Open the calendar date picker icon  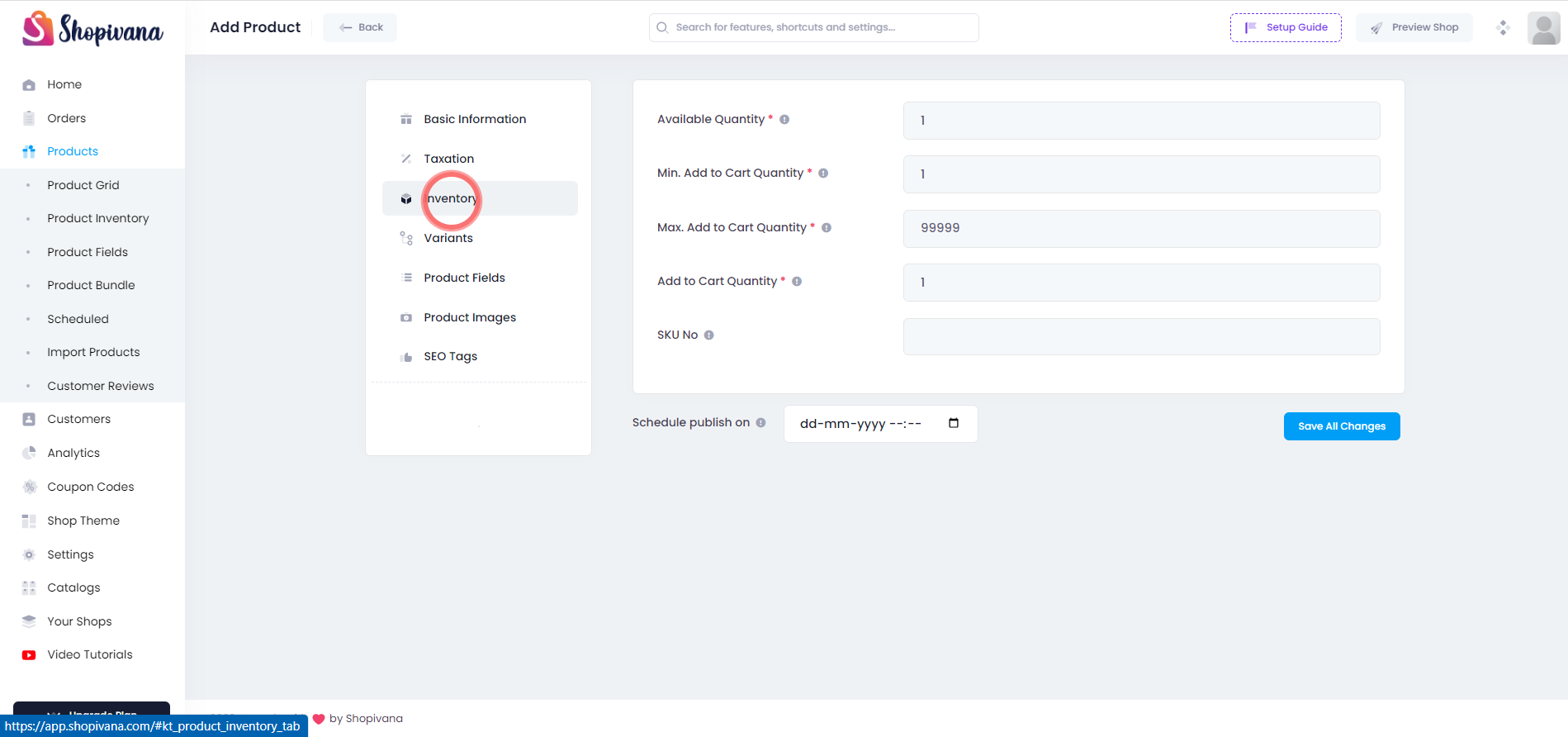point(954,423)
